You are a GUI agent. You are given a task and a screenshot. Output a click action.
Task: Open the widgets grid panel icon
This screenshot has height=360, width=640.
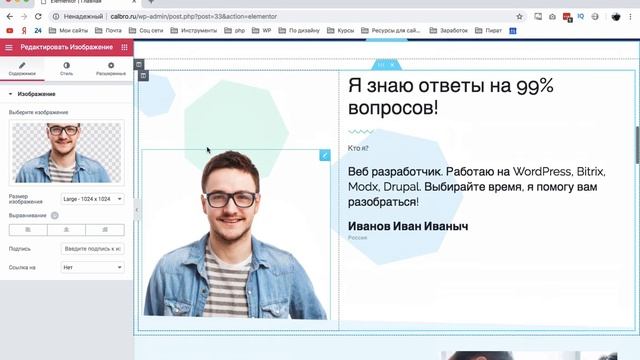tap(124, 47)
